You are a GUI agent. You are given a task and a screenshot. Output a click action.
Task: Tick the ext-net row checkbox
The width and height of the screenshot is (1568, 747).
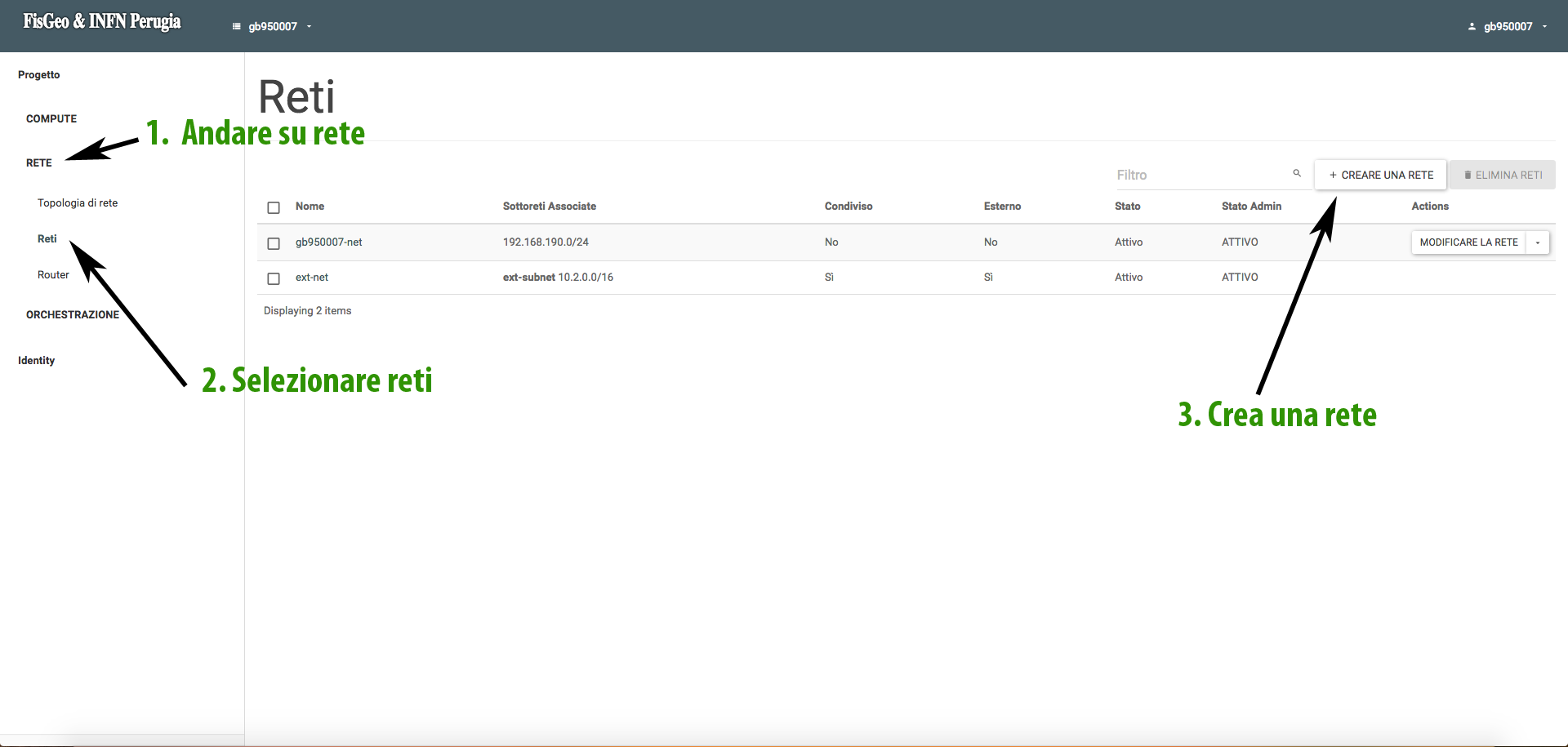[x=274, y=278]
